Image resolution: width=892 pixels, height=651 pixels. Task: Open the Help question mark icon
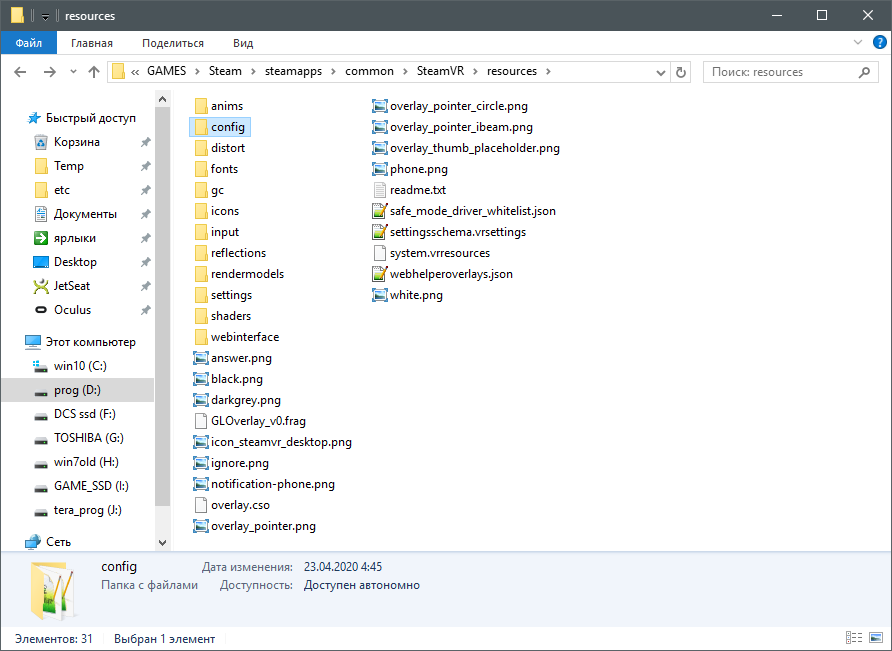click(877, 43)
